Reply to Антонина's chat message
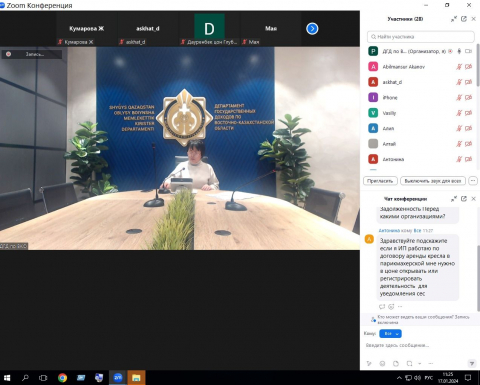 click(382, 306)
